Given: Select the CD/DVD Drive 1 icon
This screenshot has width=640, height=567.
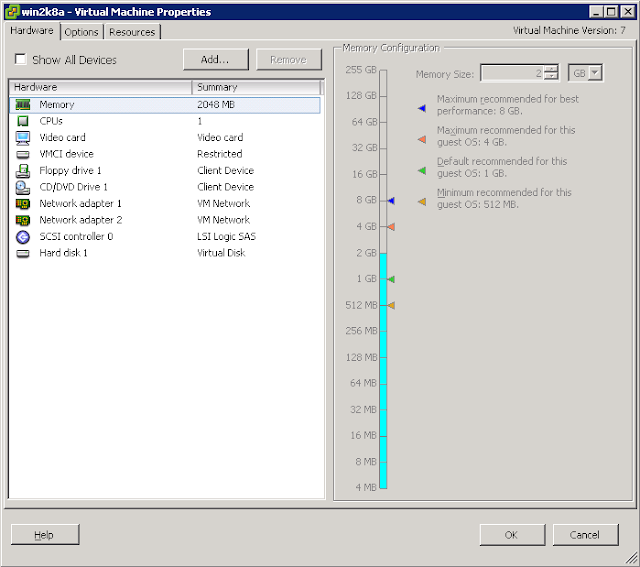Looking at the screenshot, I should click(x=23, y=187).
